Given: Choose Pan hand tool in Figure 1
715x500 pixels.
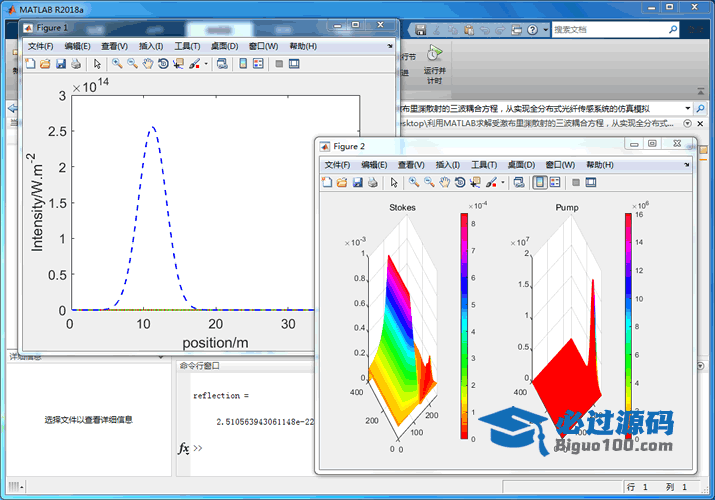Looking at the screenshot, I should click(148, 64).
